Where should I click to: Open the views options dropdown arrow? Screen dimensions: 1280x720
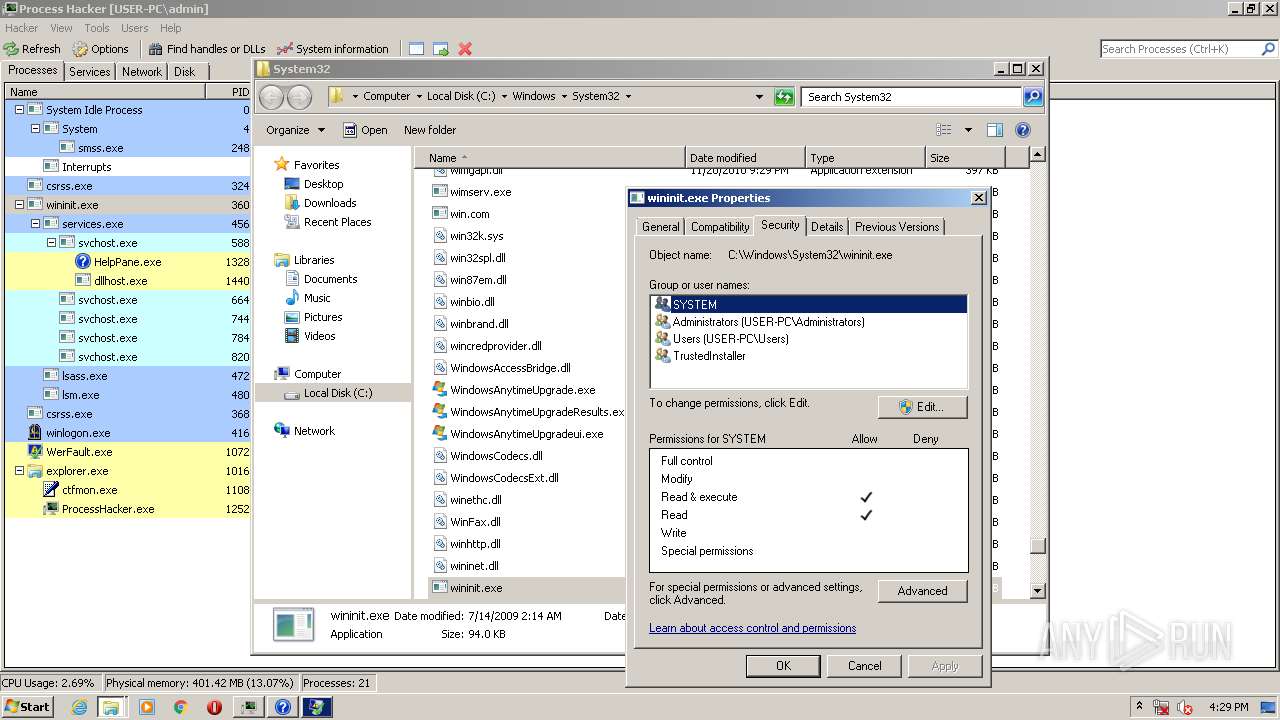point(968,130)
